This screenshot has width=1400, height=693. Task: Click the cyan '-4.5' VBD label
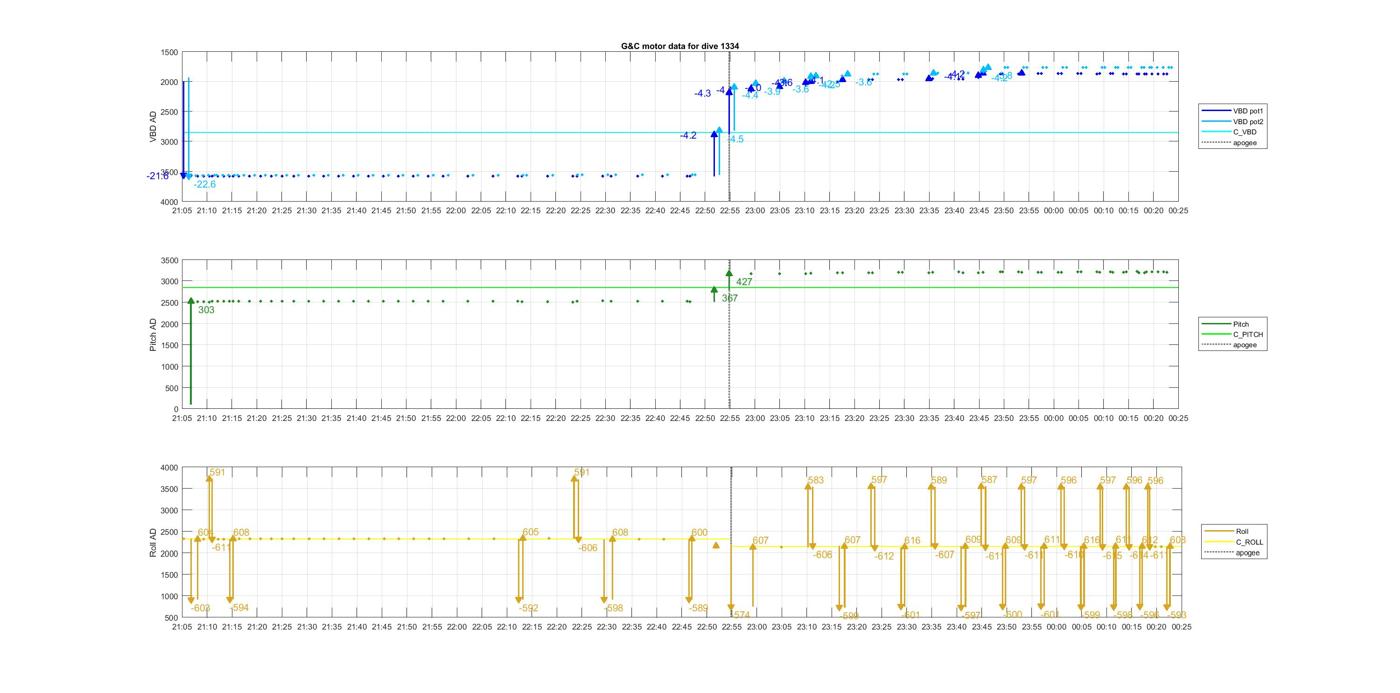pos(735,140)
